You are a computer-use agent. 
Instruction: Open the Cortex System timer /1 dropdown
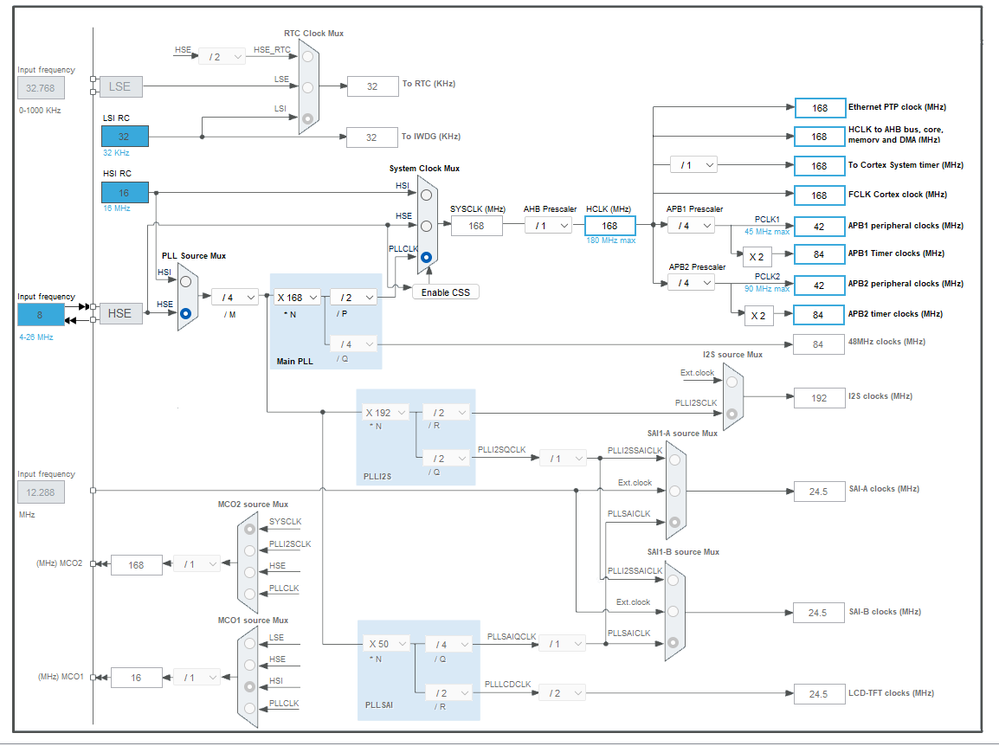pyautogui.click(x=694, y=165)
